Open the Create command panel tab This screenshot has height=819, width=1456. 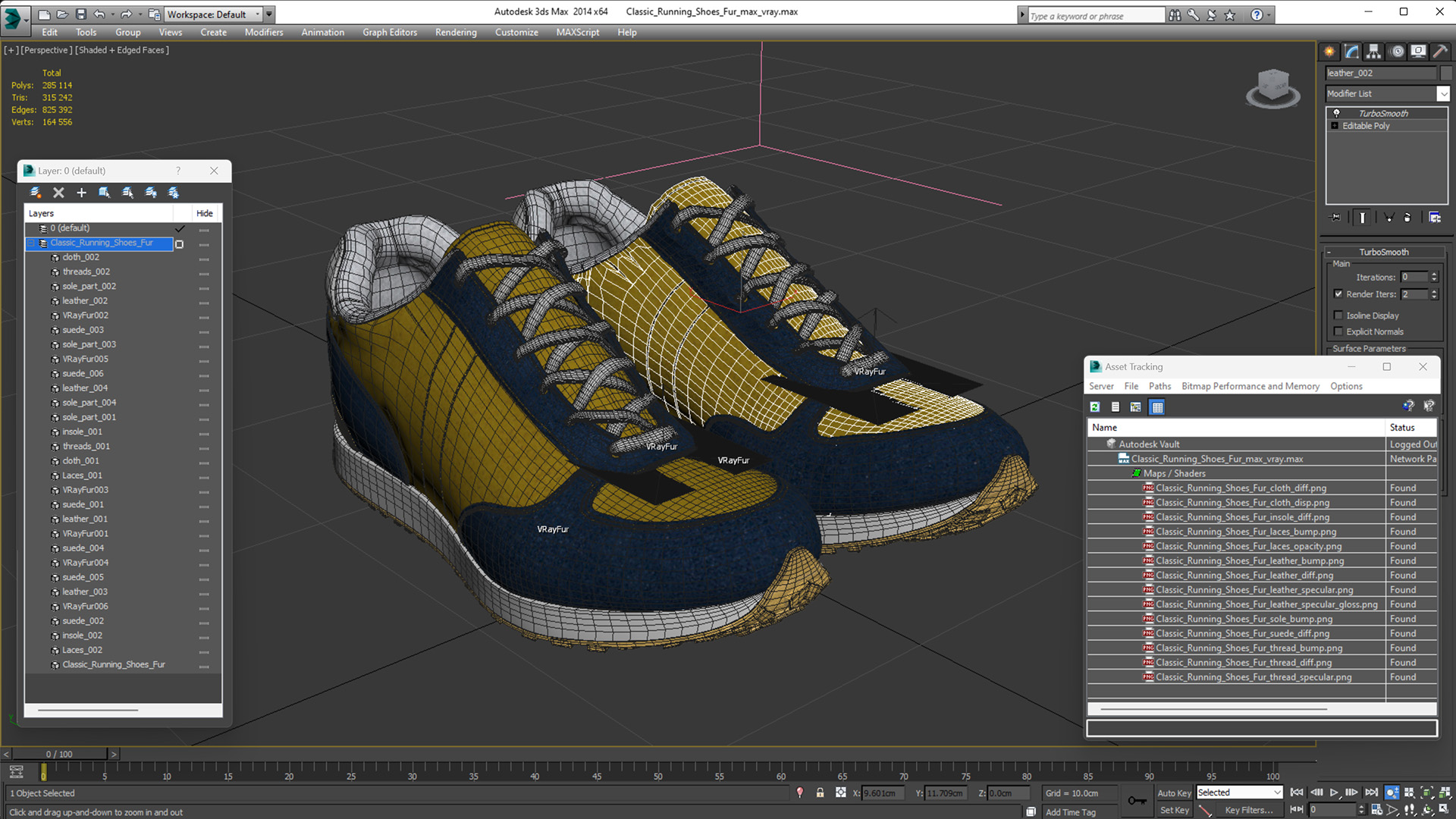pos(1329,51)
